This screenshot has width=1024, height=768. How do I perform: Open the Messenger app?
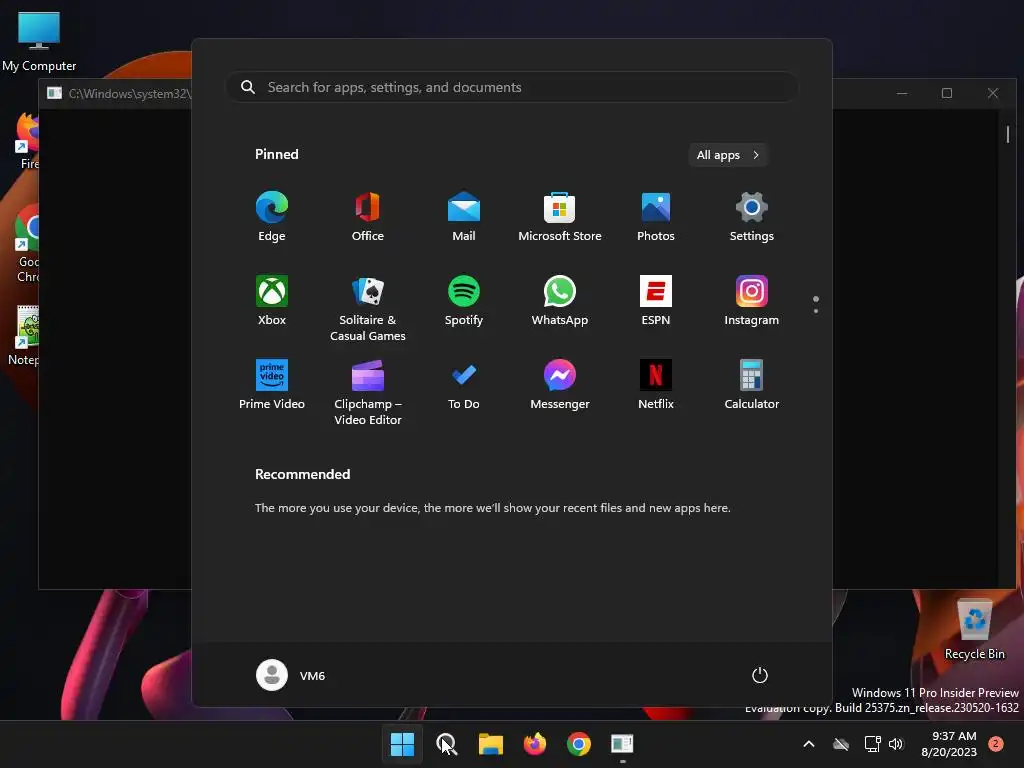(560, 385)
